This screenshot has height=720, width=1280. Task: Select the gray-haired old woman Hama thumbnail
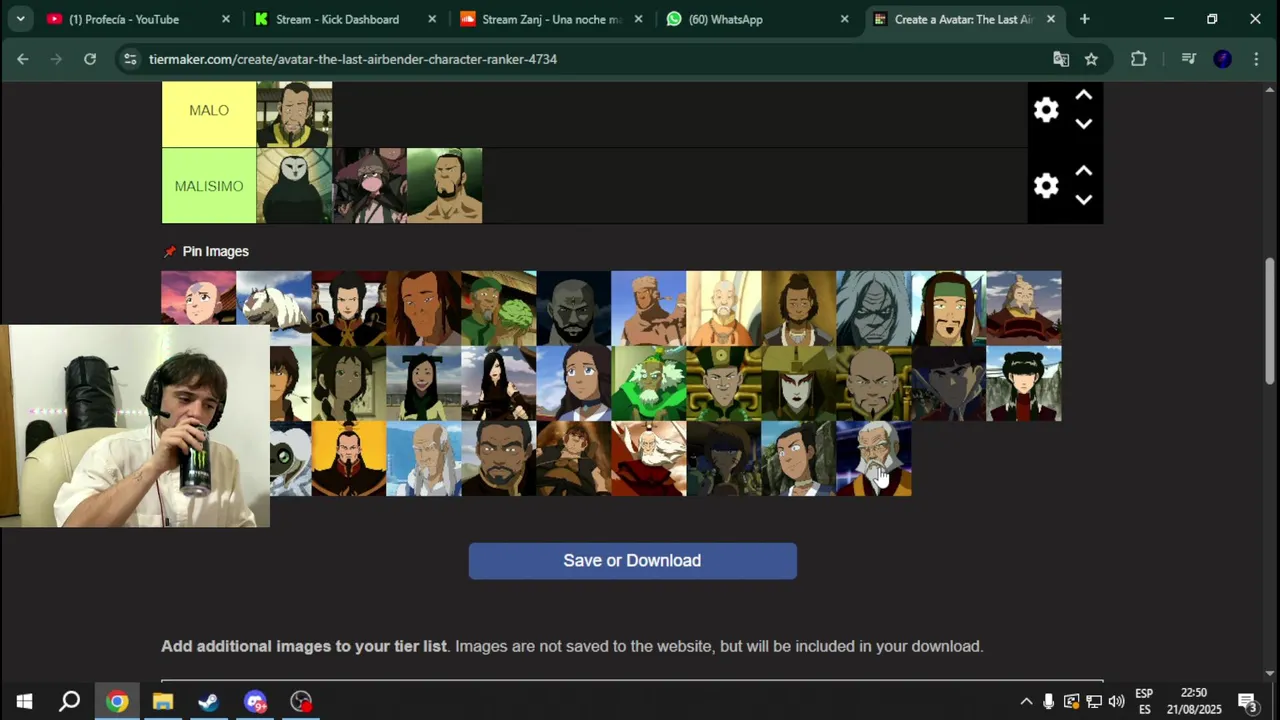click(x=874, y=308)
